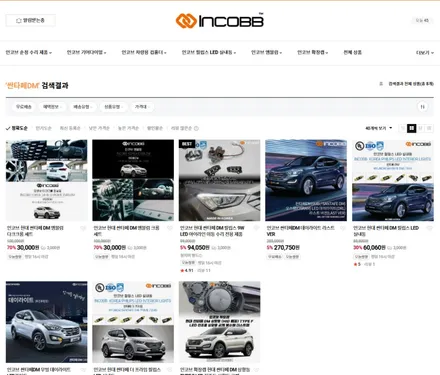The height and width of the screenshot is (375, 440).
Task: Sort results by 리뷰 많은순
Action: click(x=181, y=128)
